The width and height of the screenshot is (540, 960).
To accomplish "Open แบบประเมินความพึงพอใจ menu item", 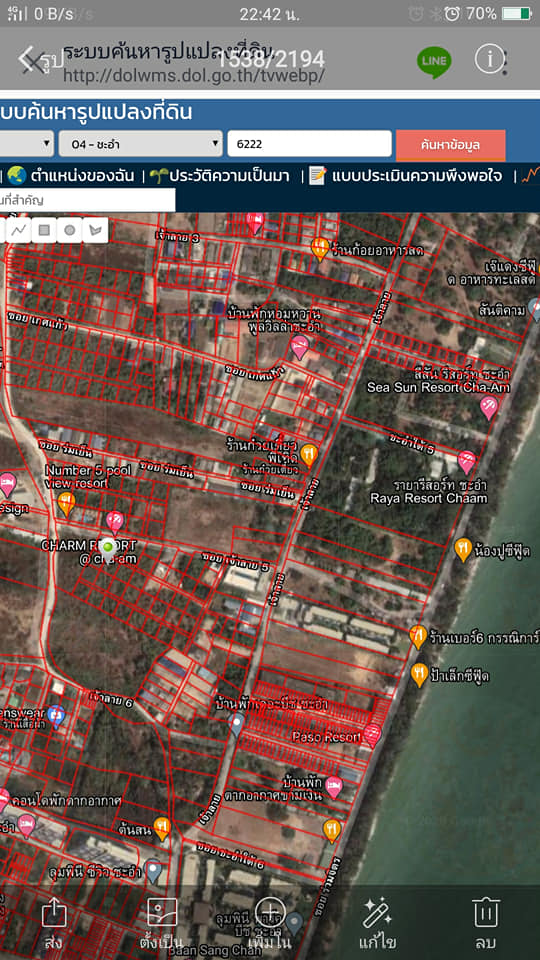I will tap(416, 176).
